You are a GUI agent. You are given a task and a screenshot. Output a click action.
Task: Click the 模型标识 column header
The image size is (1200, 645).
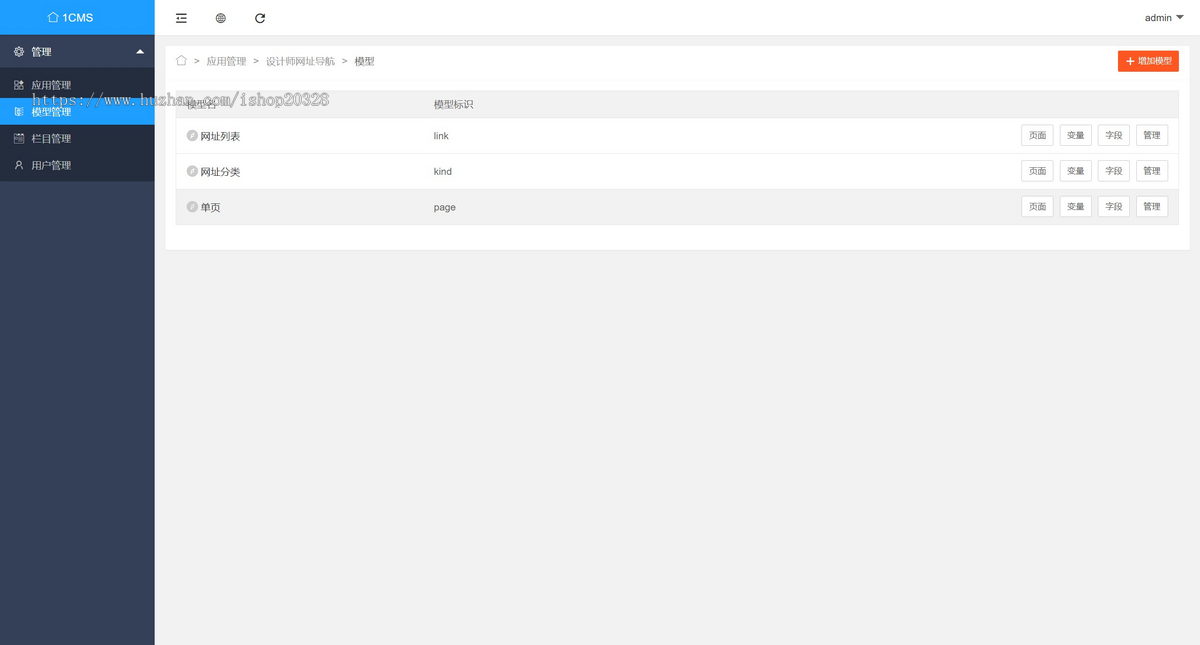453,104
